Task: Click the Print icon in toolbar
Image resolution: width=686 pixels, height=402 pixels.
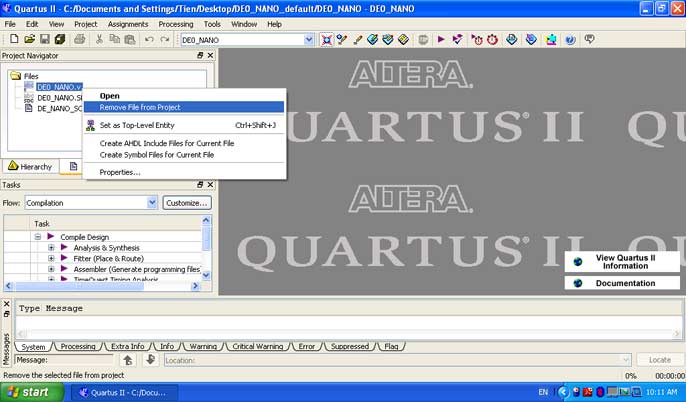Action: pos(79,39)
